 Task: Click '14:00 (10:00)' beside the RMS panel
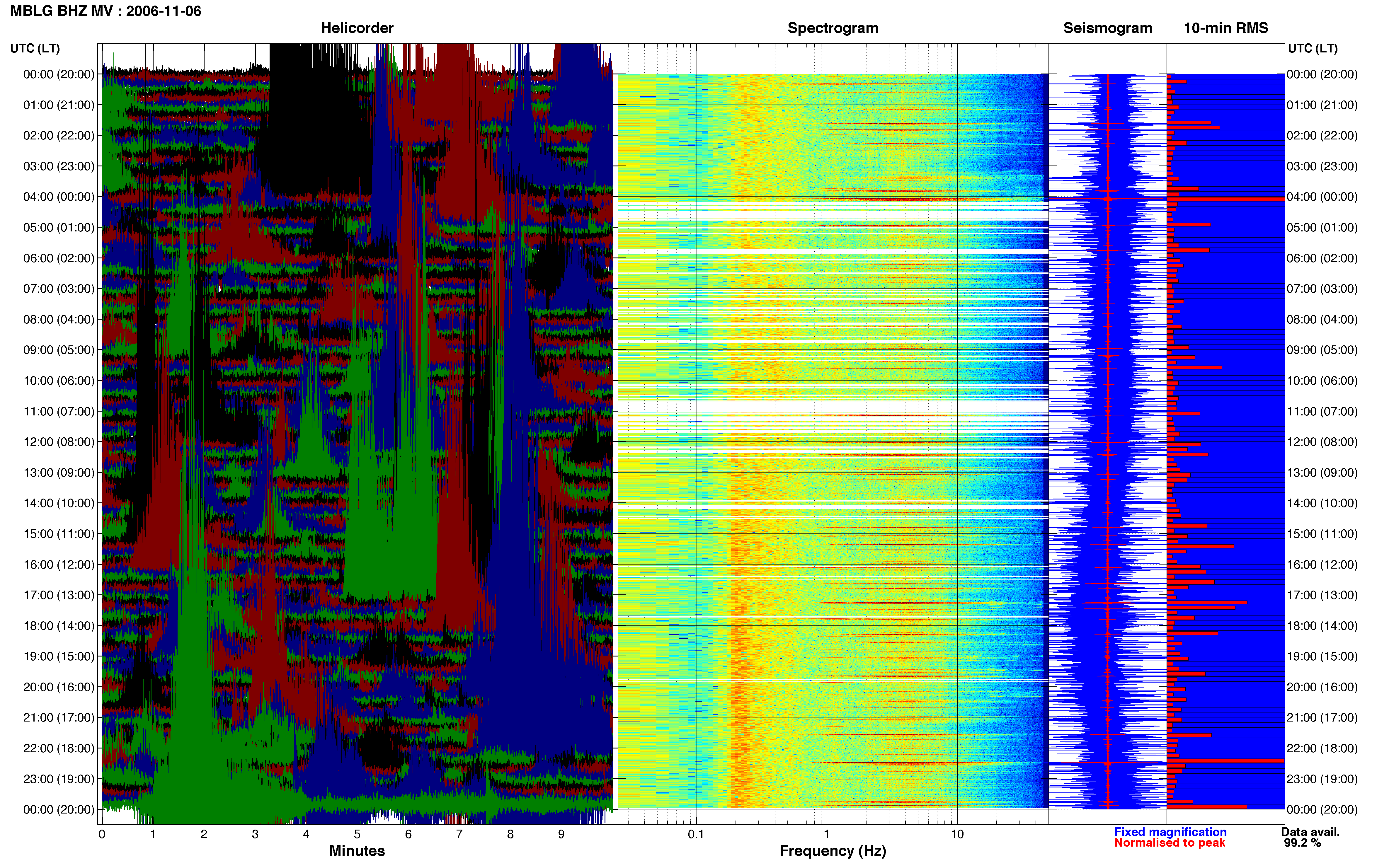(x=1322, y=504)
